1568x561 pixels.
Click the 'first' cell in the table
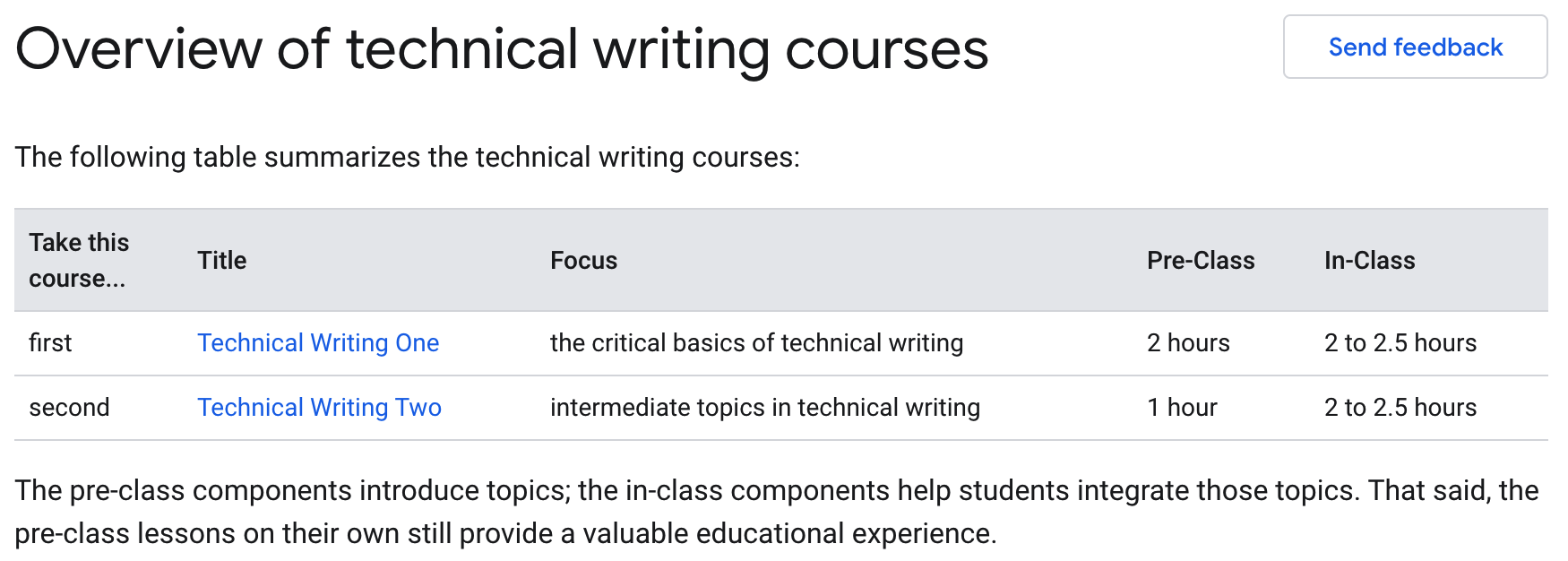[50, 343]
